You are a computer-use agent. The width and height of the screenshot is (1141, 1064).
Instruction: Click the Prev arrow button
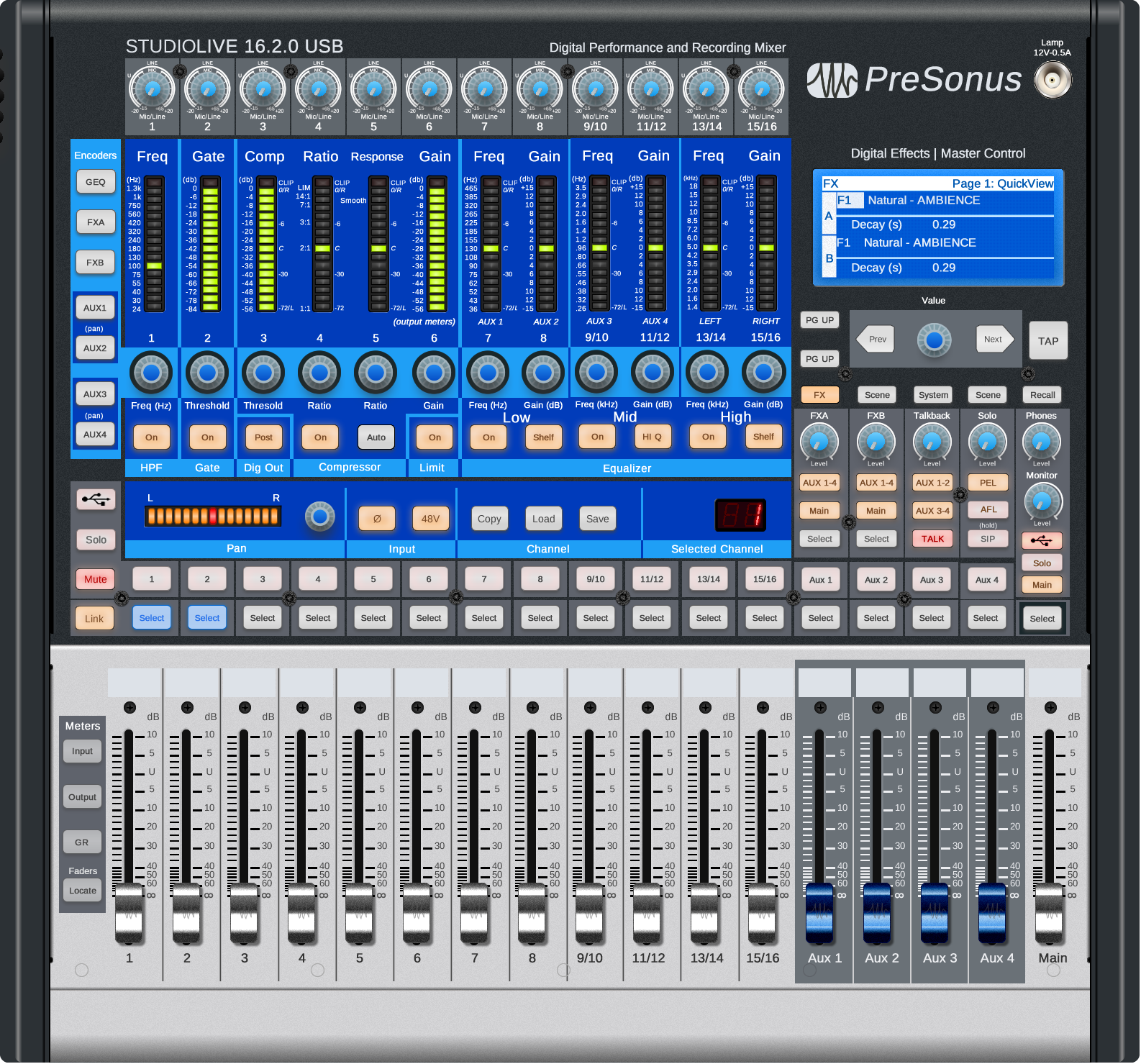tap(876, 339)
